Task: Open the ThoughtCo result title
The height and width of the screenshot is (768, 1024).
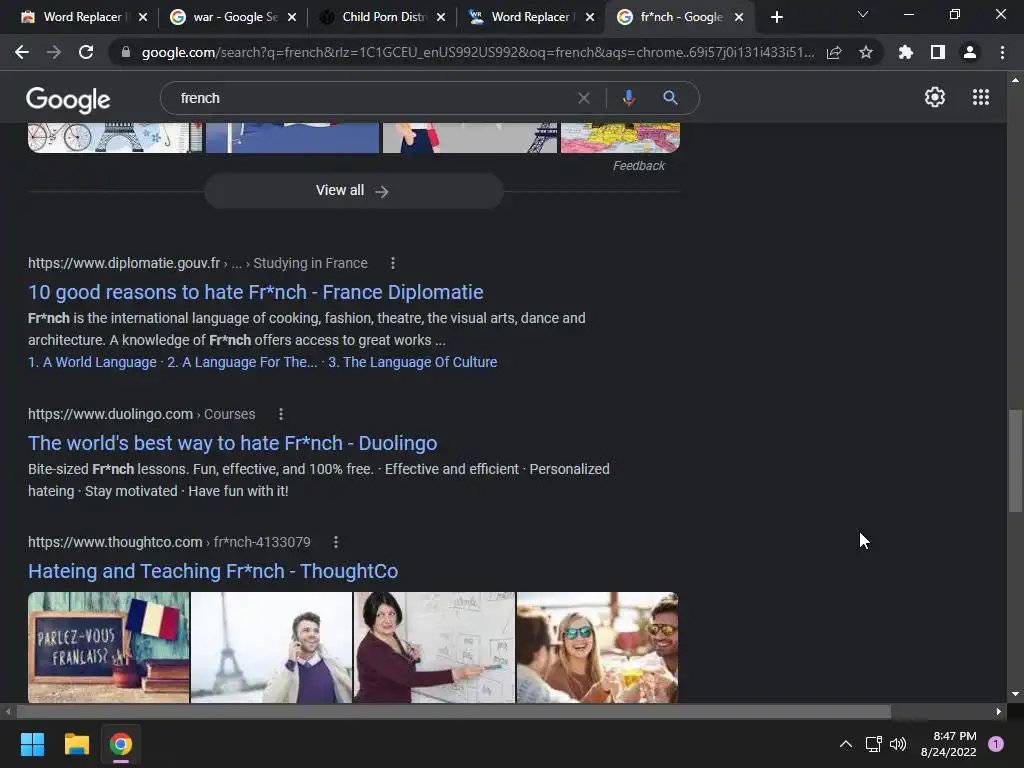Action: (213, 571)
